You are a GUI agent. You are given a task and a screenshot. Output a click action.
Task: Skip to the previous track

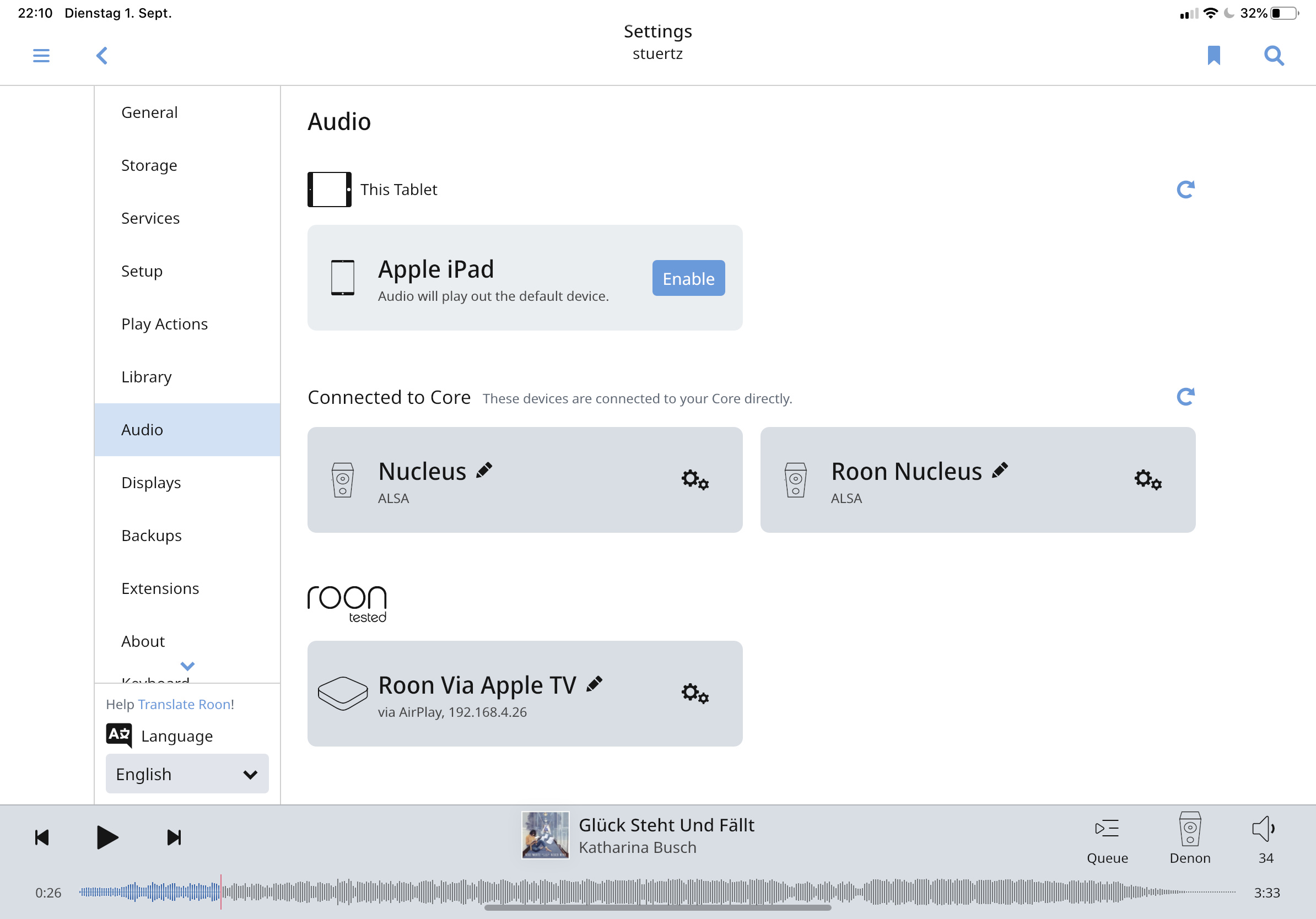pyautogui.click(x=42, y=837)
